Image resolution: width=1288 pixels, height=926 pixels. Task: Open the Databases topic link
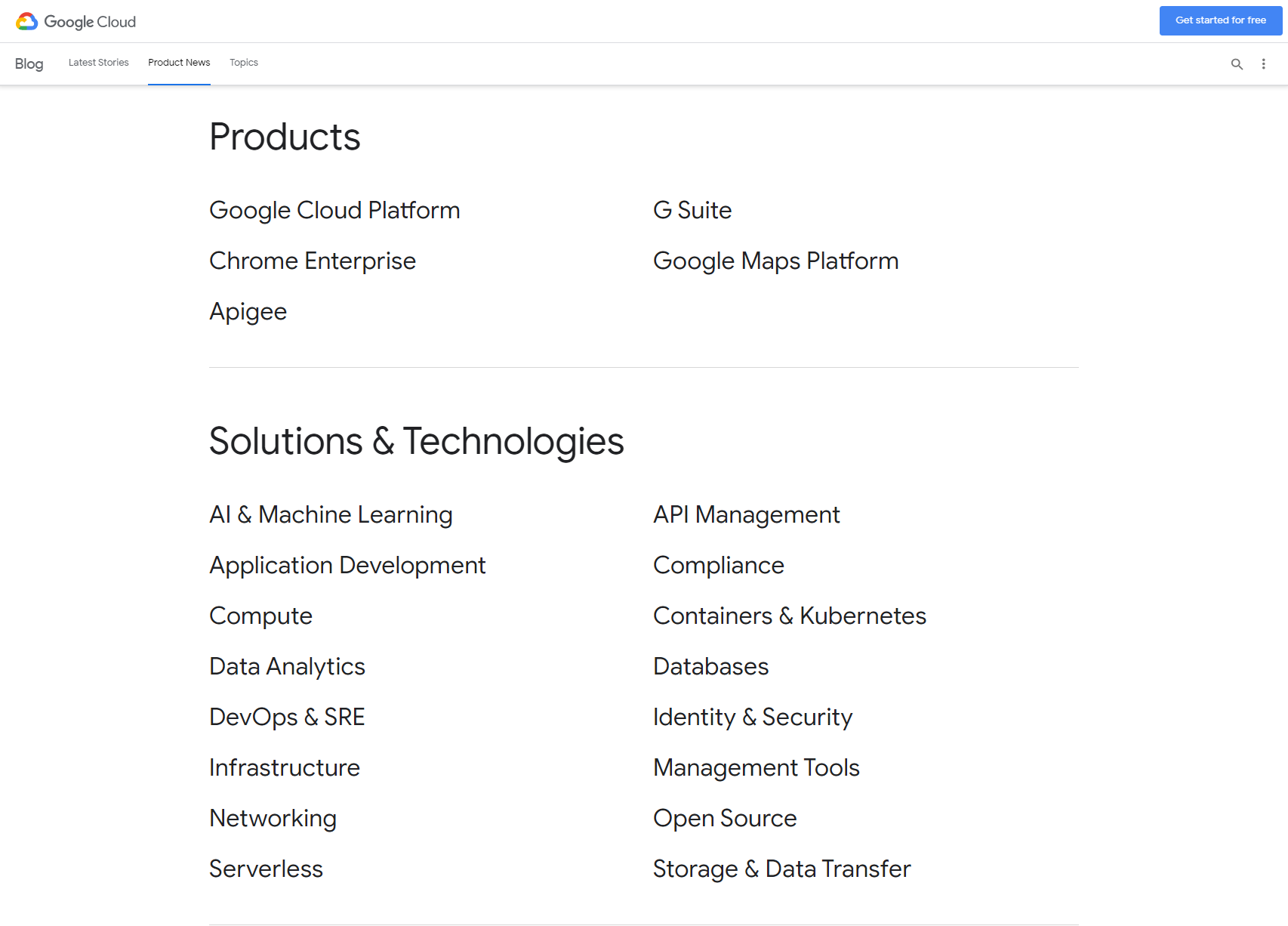(711, 666)
